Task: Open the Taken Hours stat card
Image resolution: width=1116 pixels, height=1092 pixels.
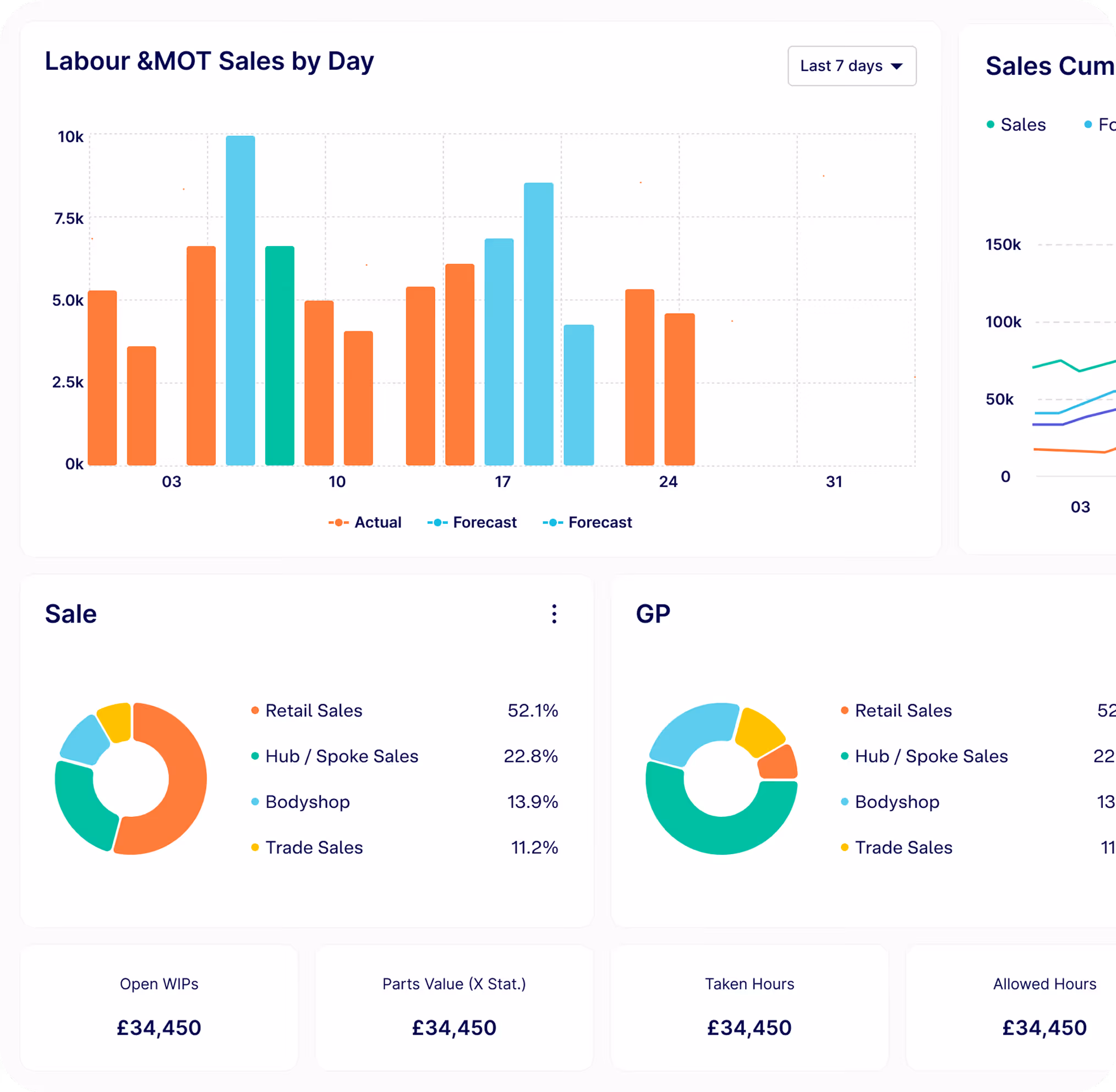Action: (749, 1008)
